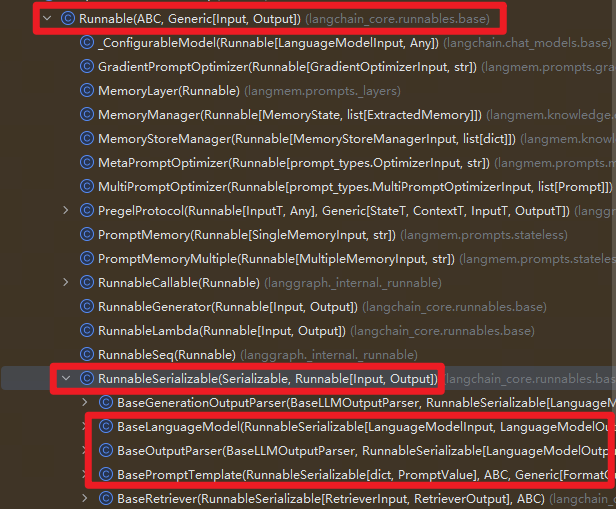Screen dimensions: 616x509
Task: Select the MetaPromptOptimizer class row
Action: coord(308,162)
